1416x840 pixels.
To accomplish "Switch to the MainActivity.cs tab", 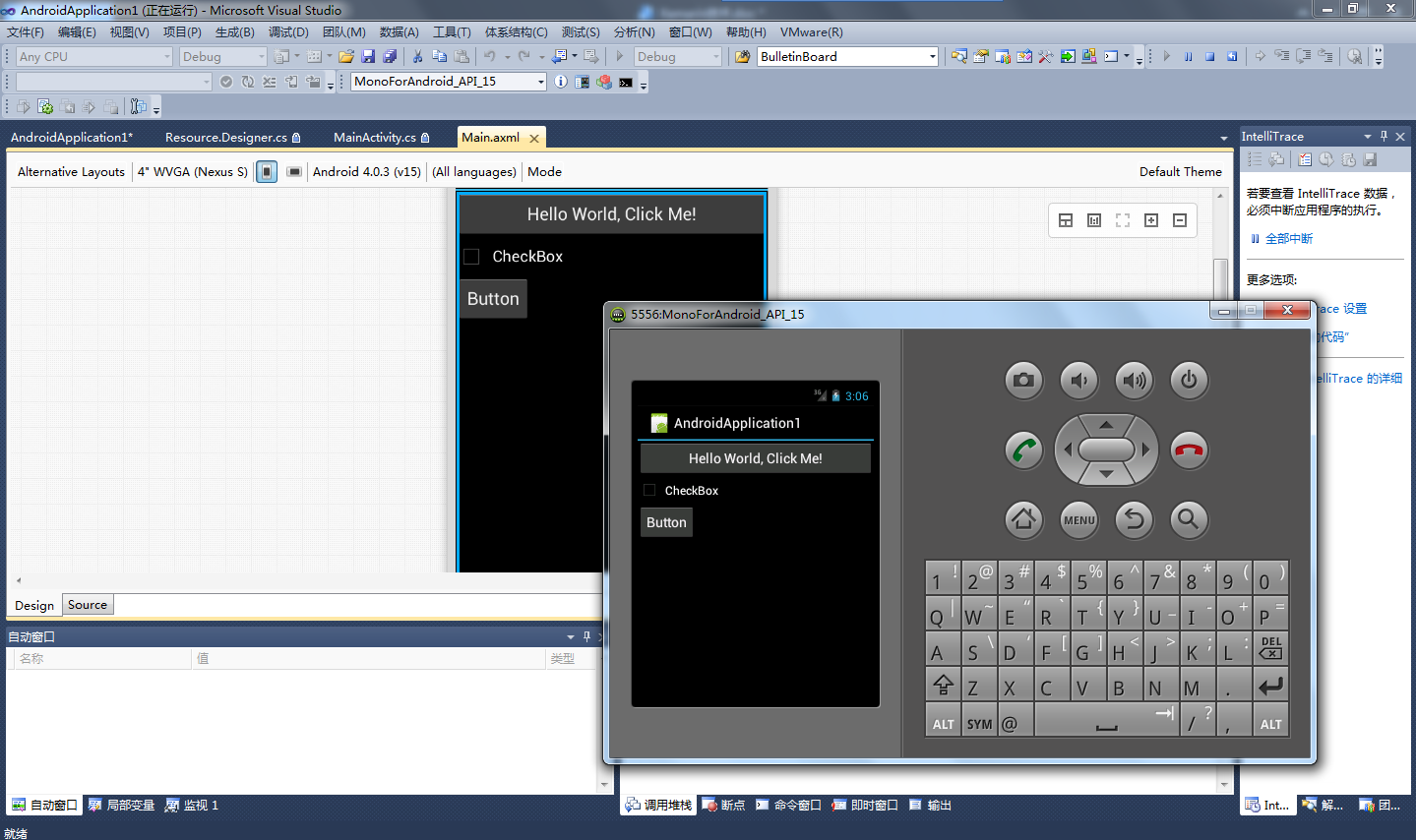I will pos(381,138).
